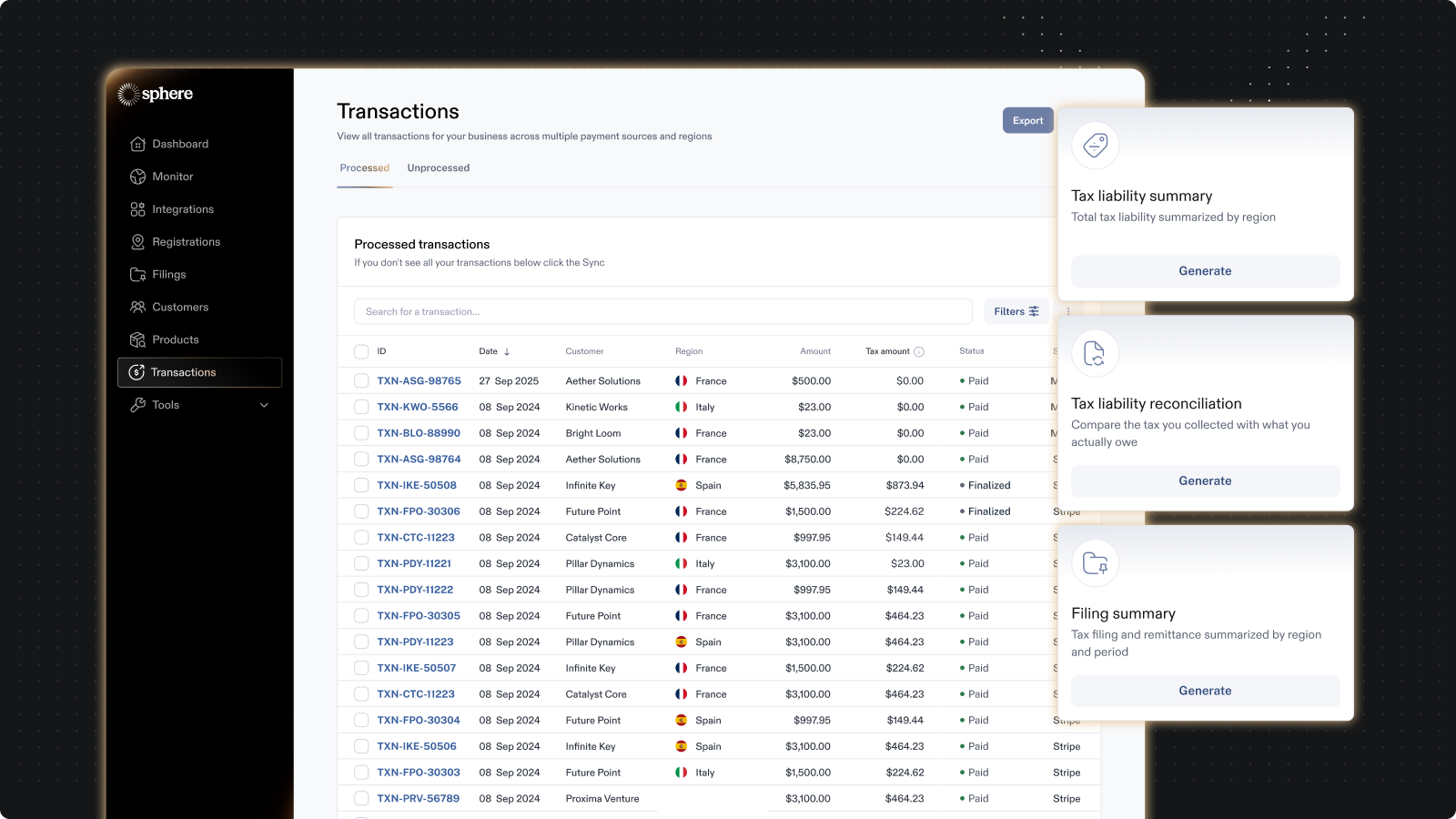This screenshot has width=1456, height=819.
Task: Click the Tax amount info icon
Action: click(919, 352)
